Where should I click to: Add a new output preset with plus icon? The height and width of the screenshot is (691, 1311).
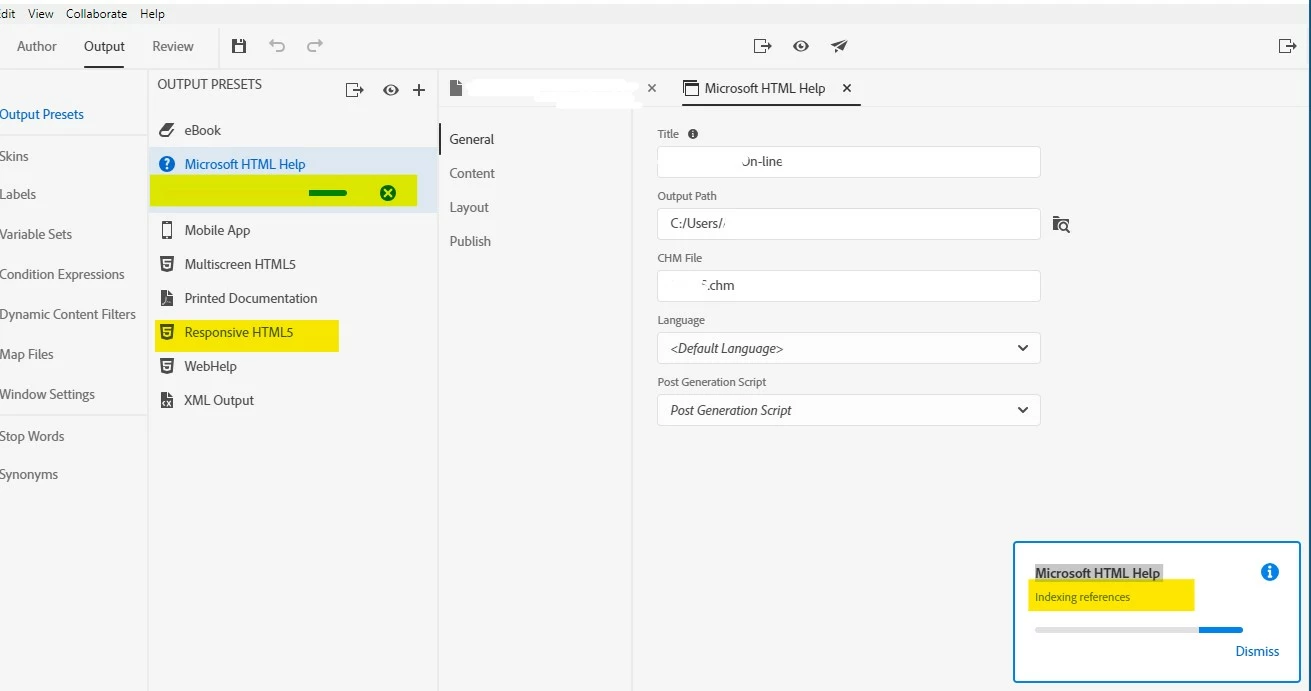click(419, 90)
